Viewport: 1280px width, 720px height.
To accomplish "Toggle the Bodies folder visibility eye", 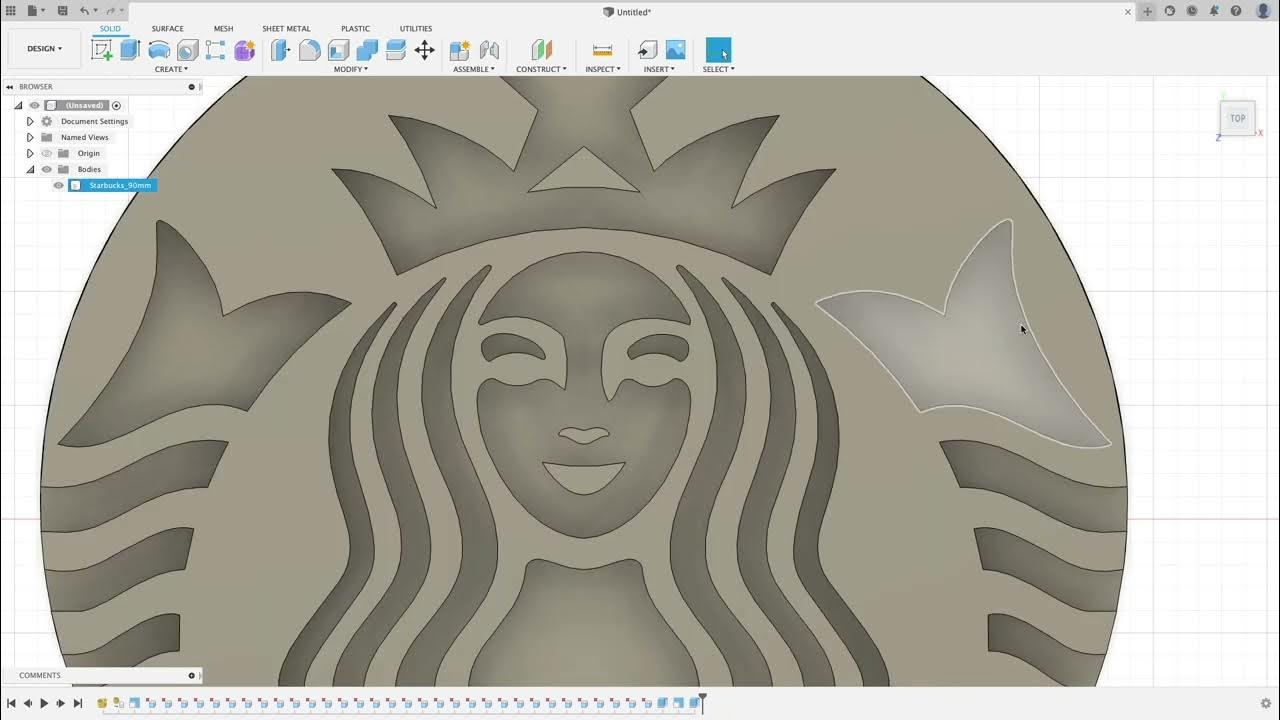I will (x=46, y=169).
